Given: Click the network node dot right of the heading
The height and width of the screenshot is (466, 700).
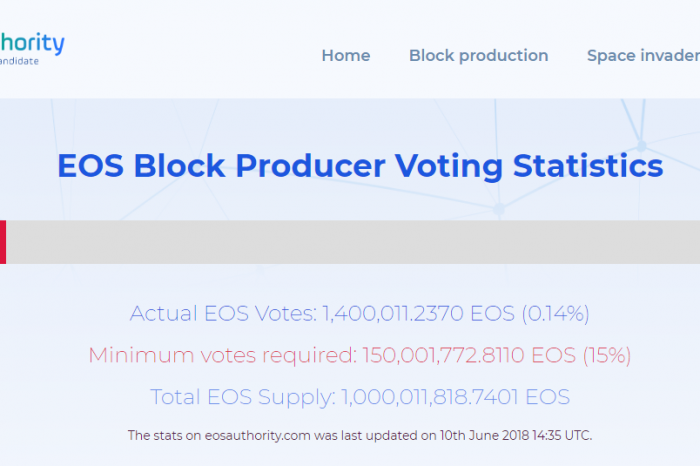Looking at the screenshot, I should [642, 146].
